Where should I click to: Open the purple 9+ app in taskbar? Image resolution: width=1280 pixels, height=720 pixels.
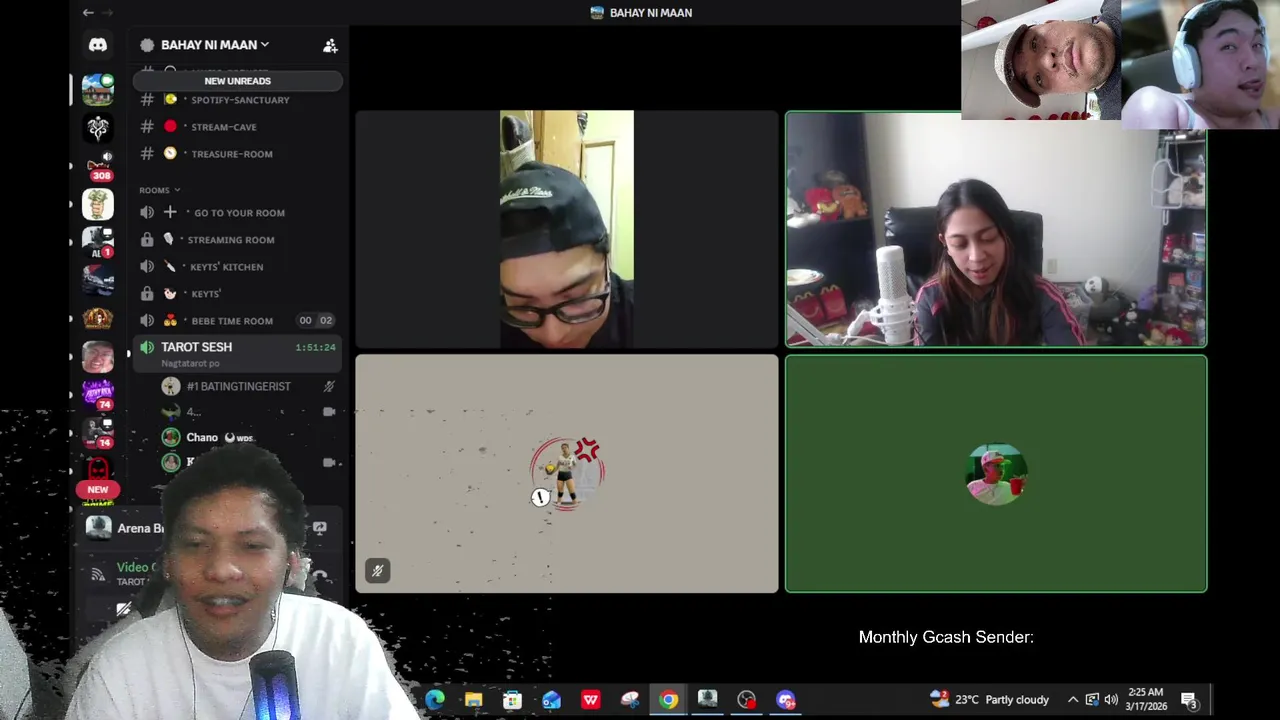click(785, 700)
